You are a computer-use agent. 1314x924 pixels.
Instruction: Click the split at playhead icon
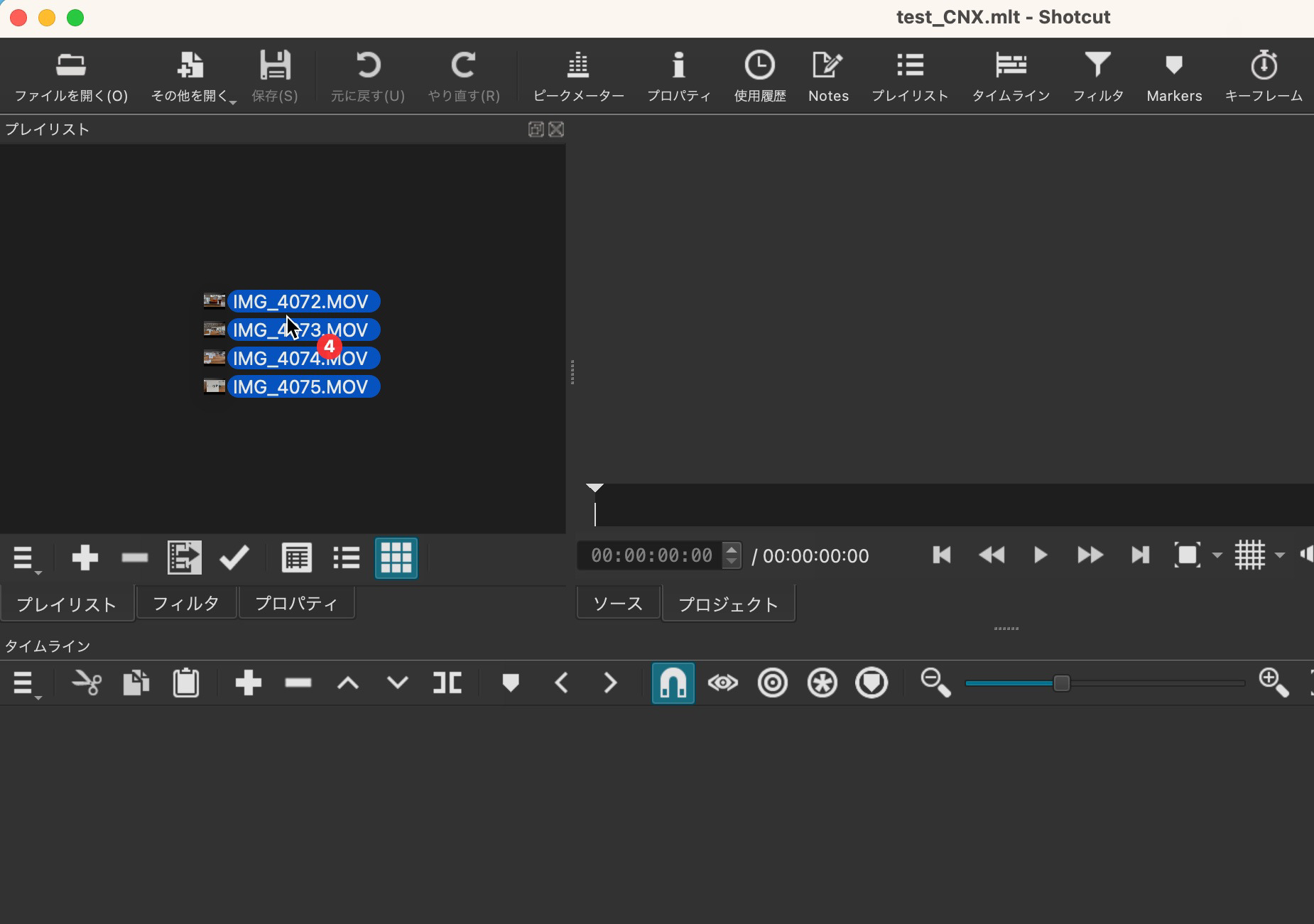447,683
